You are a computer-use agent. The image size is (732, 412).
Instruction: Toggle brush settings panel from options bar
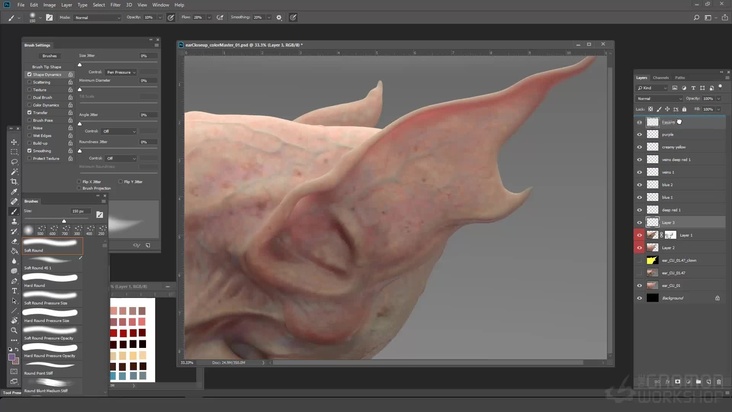pyautogui.click(x=49, y=17)
